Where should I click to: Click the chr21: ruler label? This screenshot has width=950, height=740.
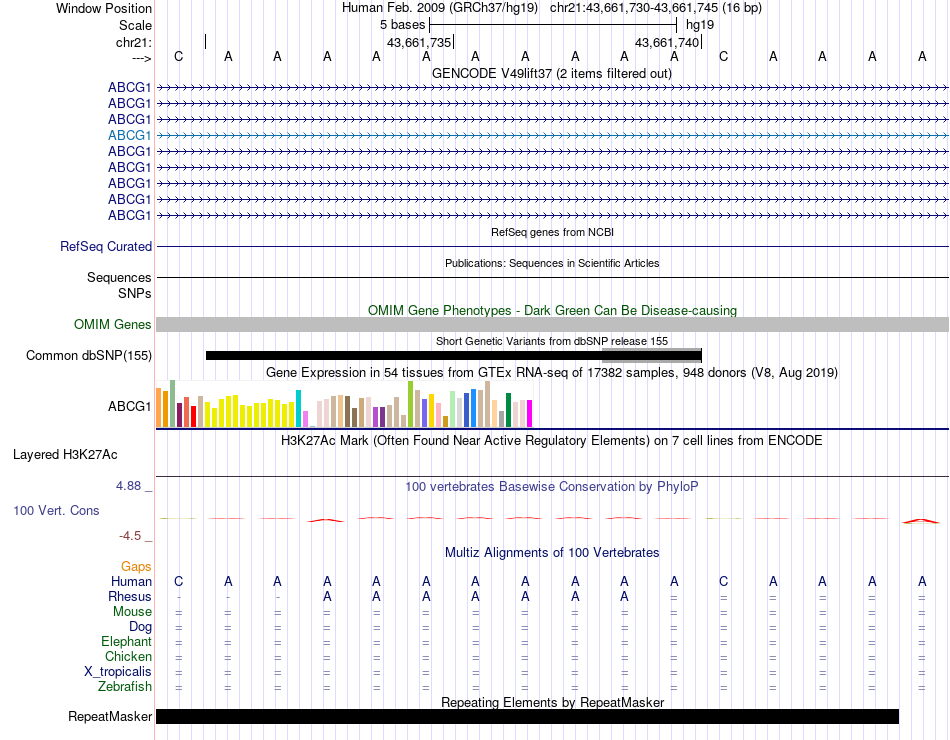(x=133, y=42)
